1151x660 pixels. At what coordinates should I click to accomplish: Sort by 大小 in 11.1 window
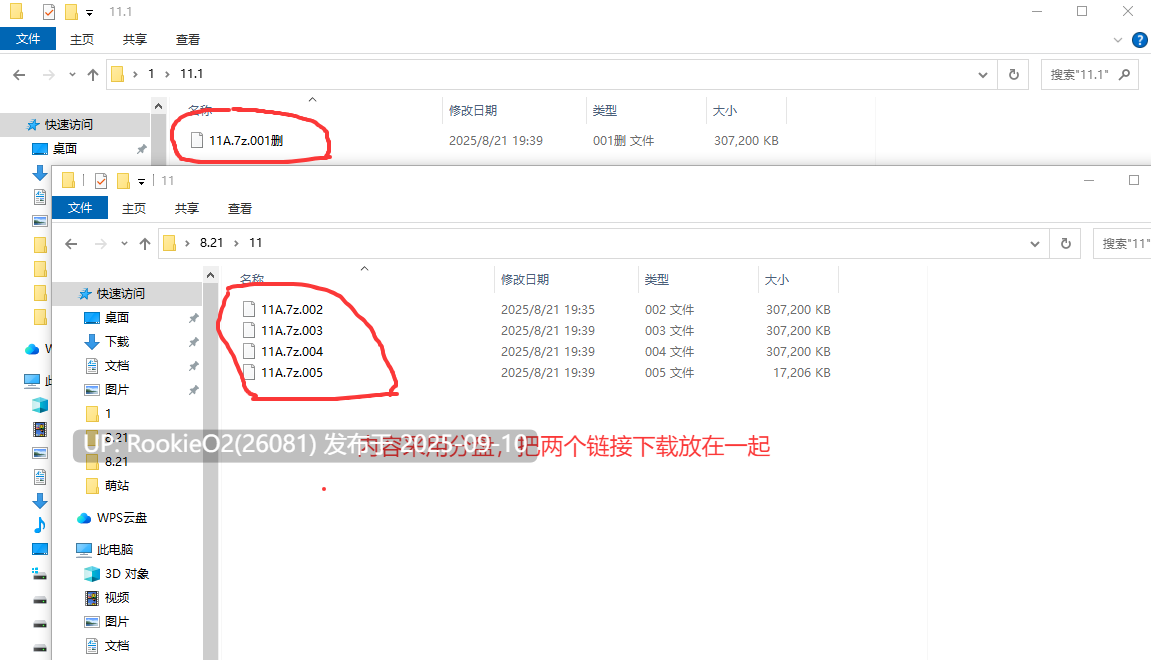(x=725, y=110)
